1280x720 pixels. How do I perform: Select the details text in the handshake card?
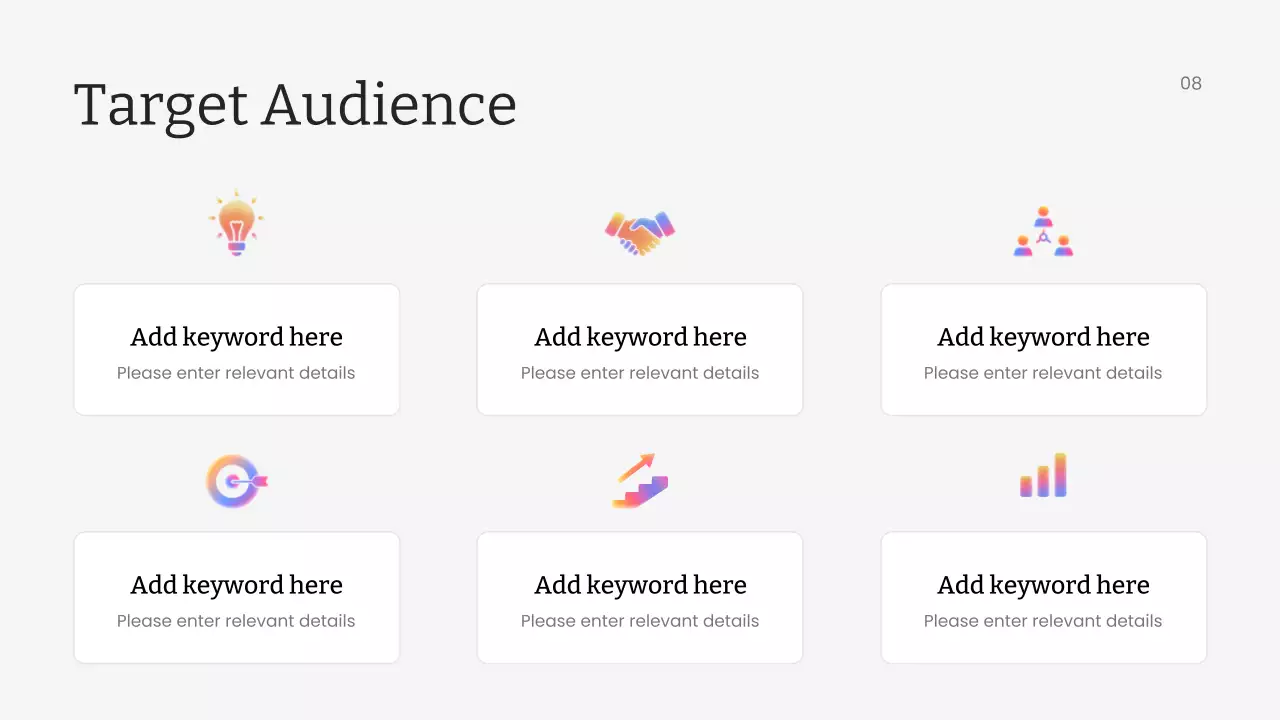pyautogui.click(x=640, y=373)
